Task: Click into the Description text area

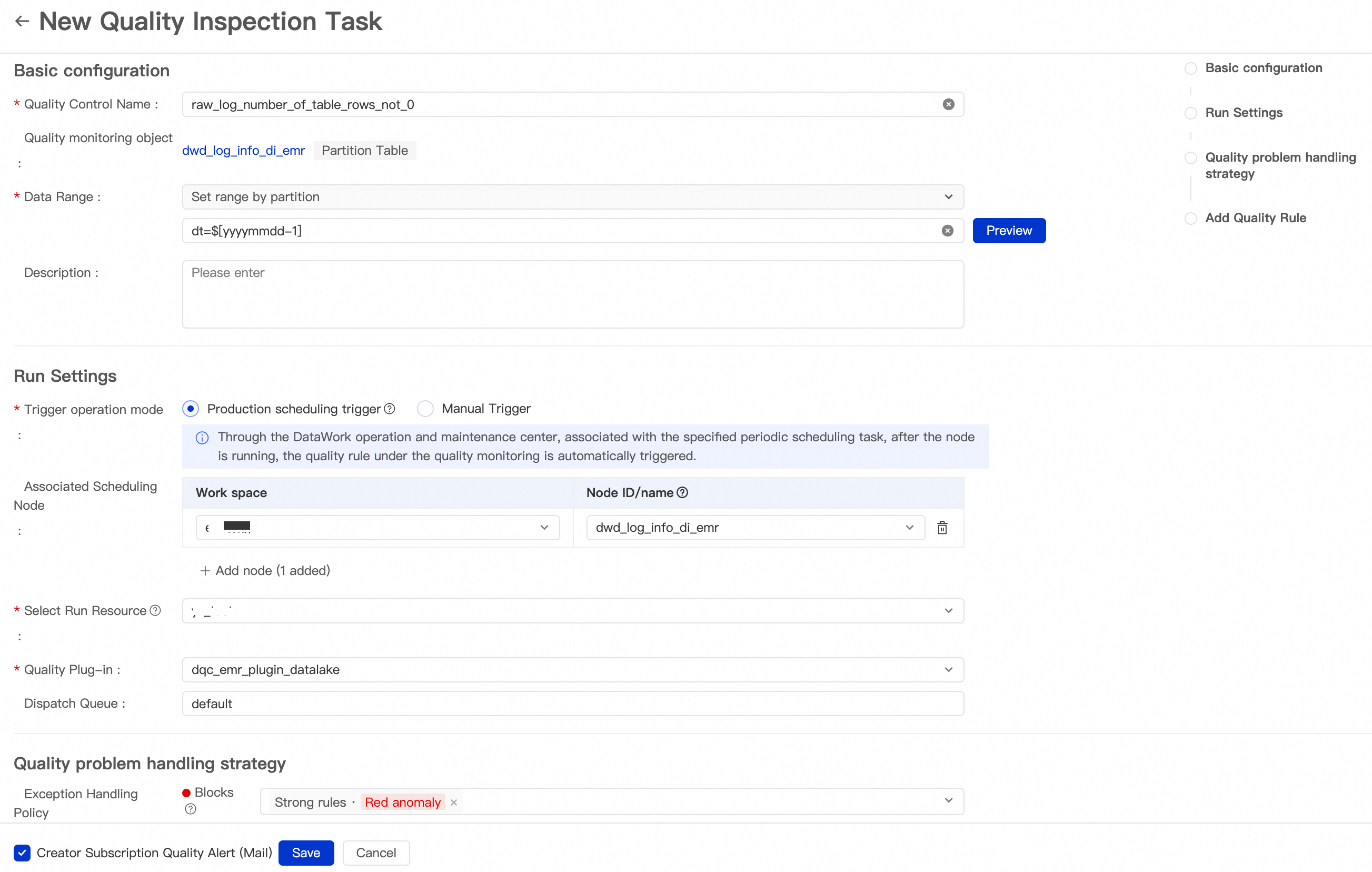Action: pos(573,294)
